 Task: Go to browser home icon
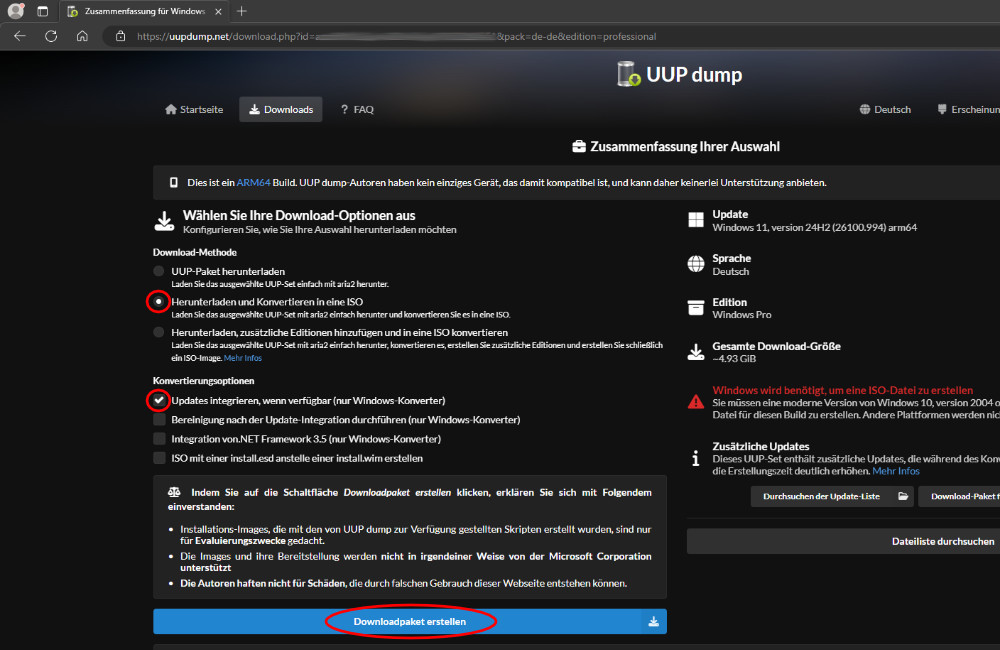point(82,36)
